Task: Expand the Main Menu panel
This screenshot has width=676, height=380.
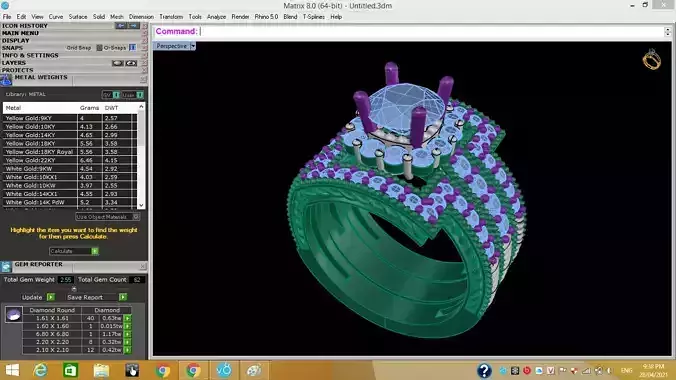Action: click(x=20, y=33)
